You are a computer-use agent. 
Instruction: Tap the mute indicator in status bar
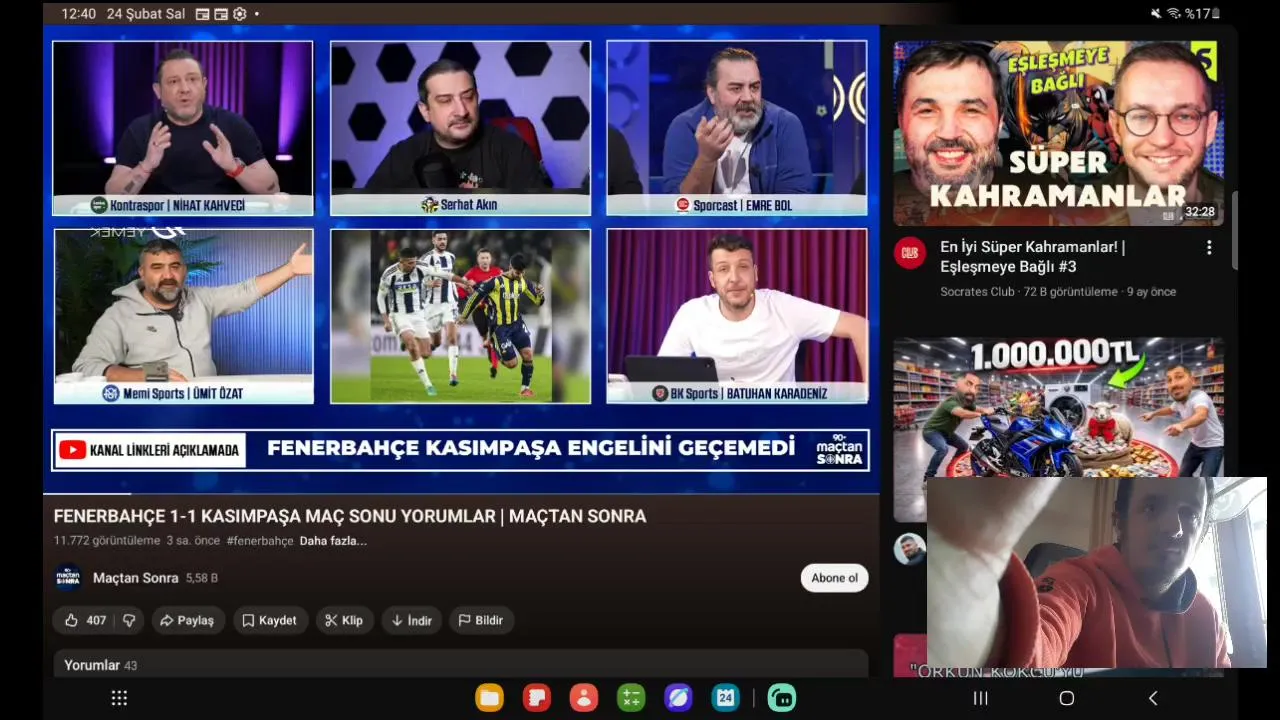[1156, 13]
